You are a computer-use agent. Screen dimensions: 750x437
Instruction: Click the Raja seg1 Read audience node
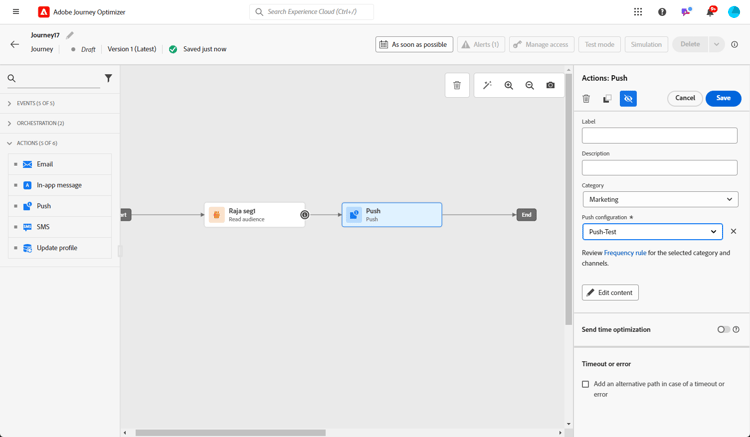pos(254,215)
